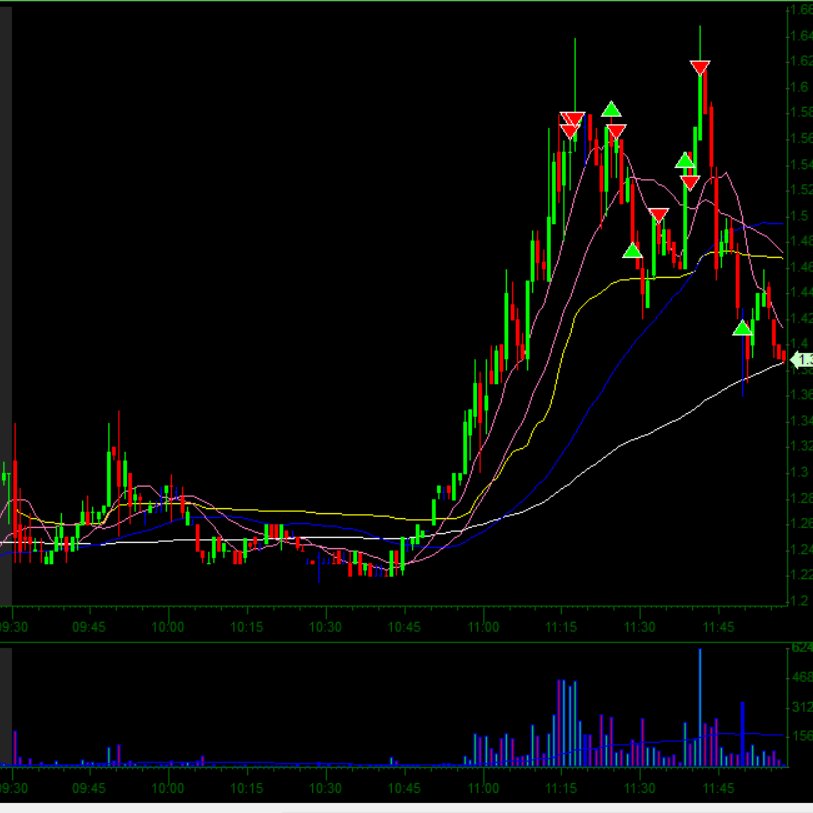Click the topmost red sell marker near 1.62

click(699, 67)
